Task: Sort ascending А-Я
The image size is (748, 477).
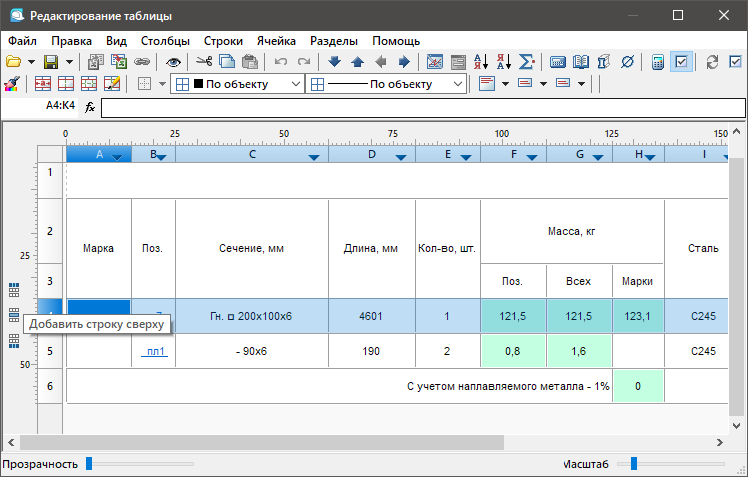Action: [481, 62]
